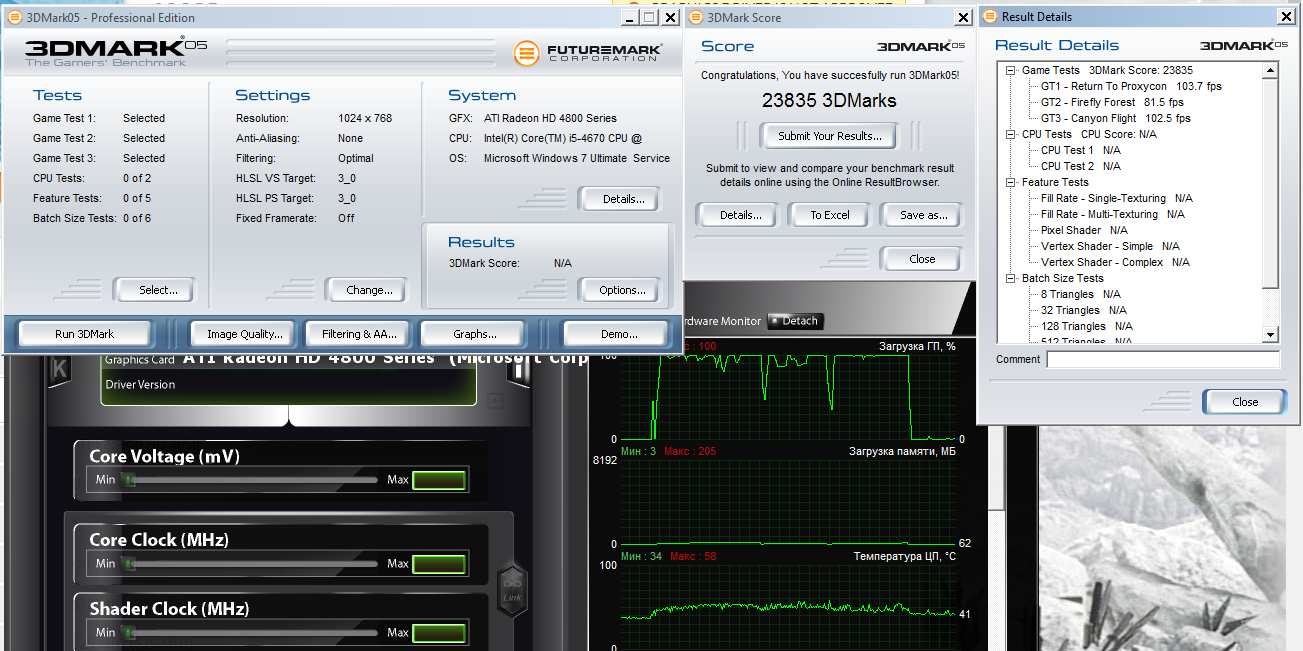Select 8 Triangles row

(1081, 294)
